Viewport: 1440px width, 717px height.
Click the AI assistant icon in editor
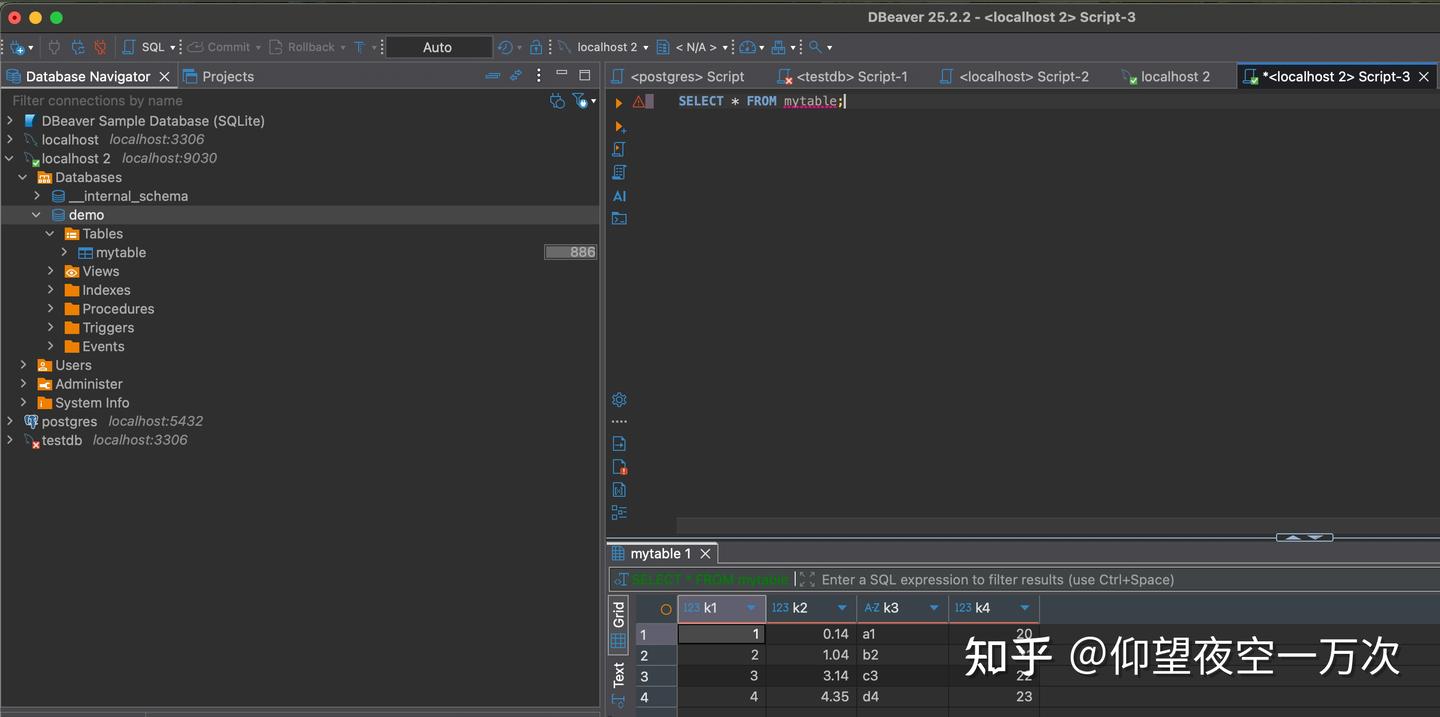tap(619, 196)
